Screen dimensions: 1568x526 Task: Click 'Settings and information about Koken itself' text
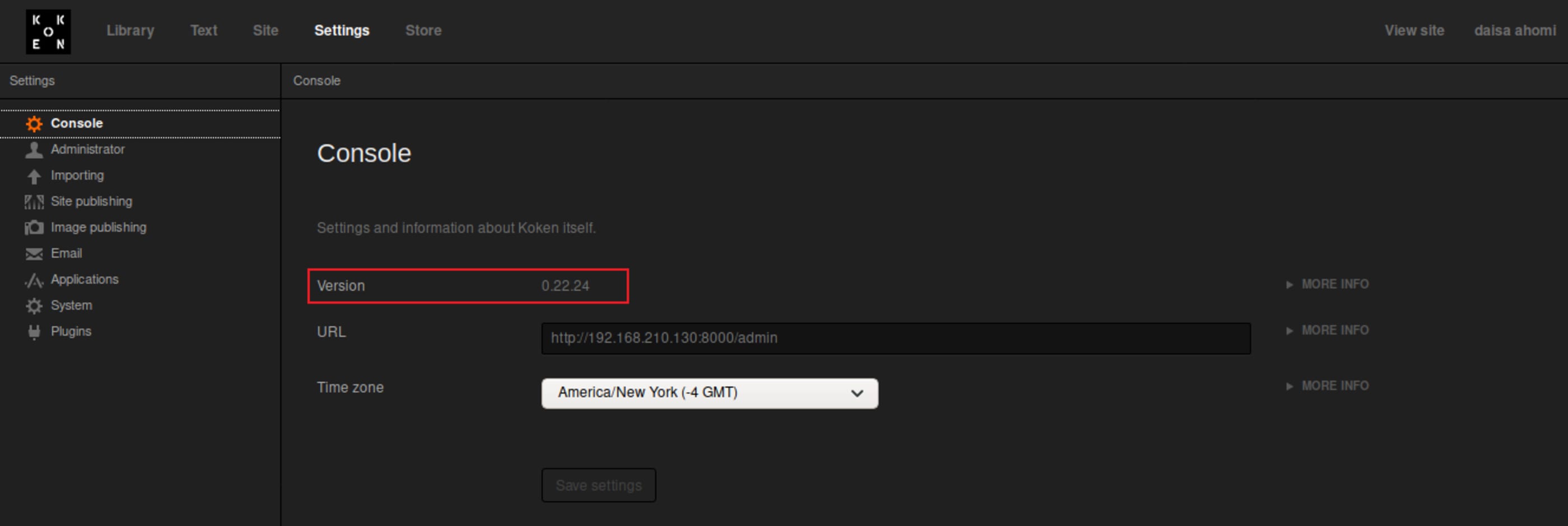[x=456, y=228]
